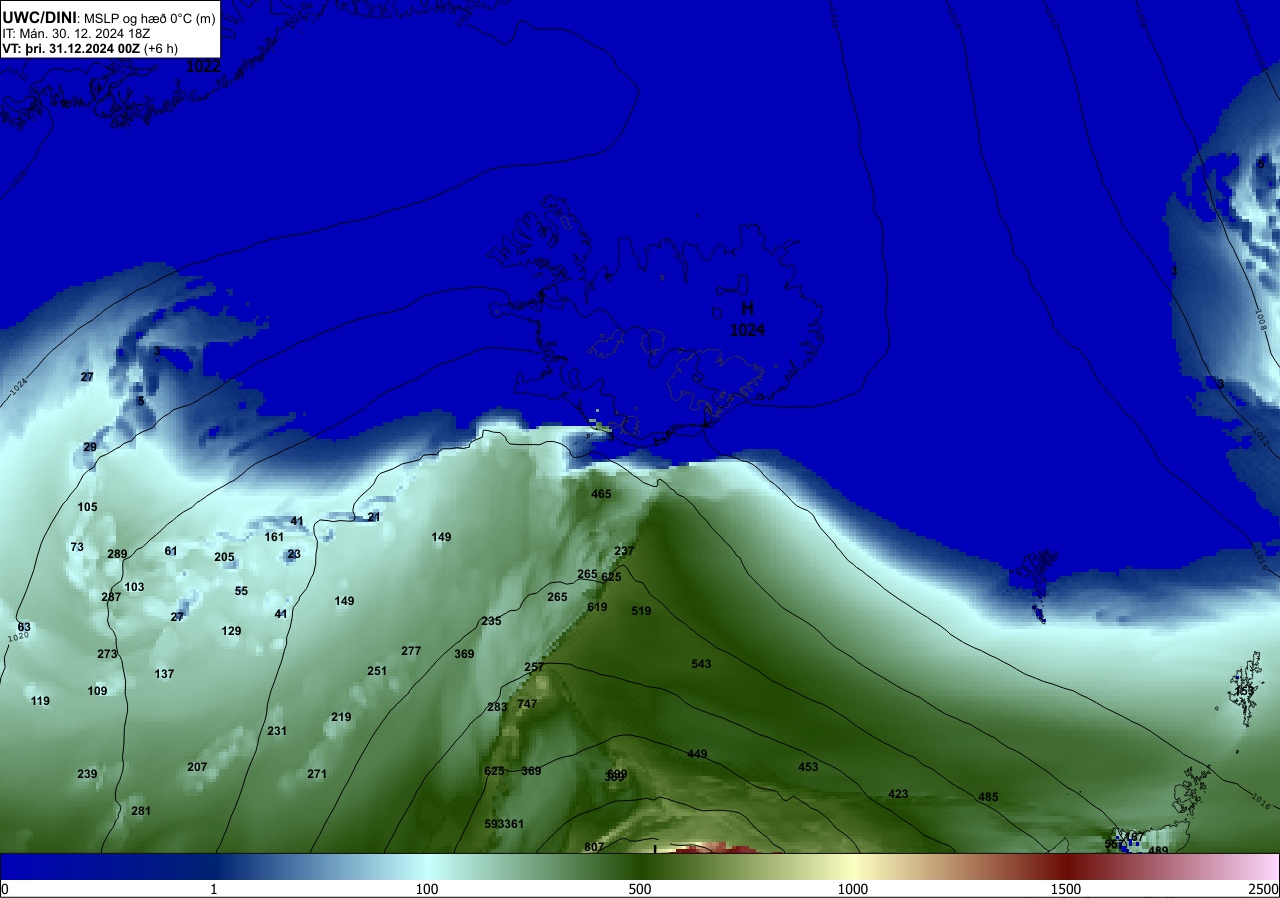
Task: Click the 1020 isobar label on the left edge
Action: (x=17, y=637)
